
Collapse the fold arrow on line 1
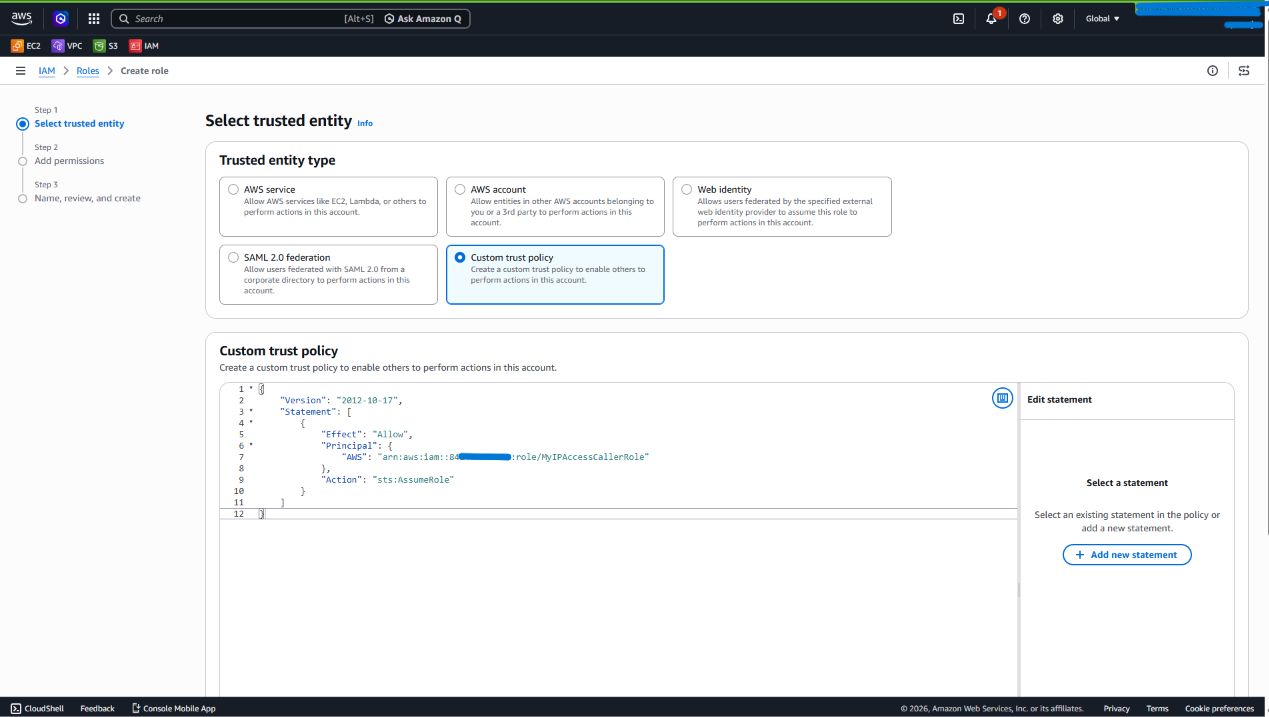coord(251,388)
